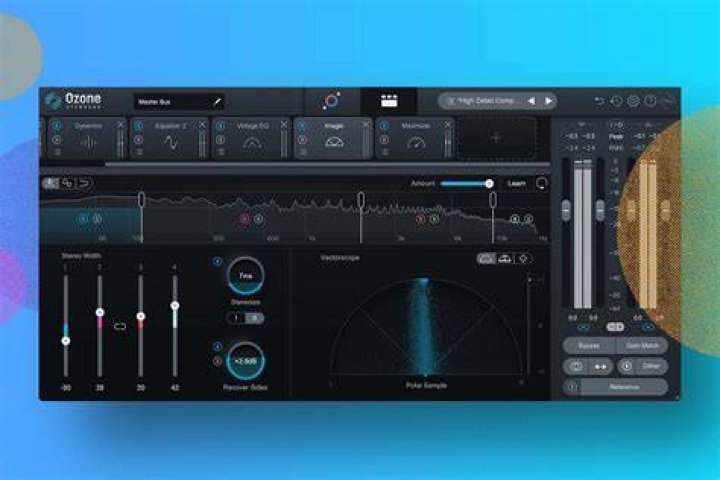The width and height of the screenshot is (720, 480).
Task: Open the undo history clock icon
Action: pos(616,101)
